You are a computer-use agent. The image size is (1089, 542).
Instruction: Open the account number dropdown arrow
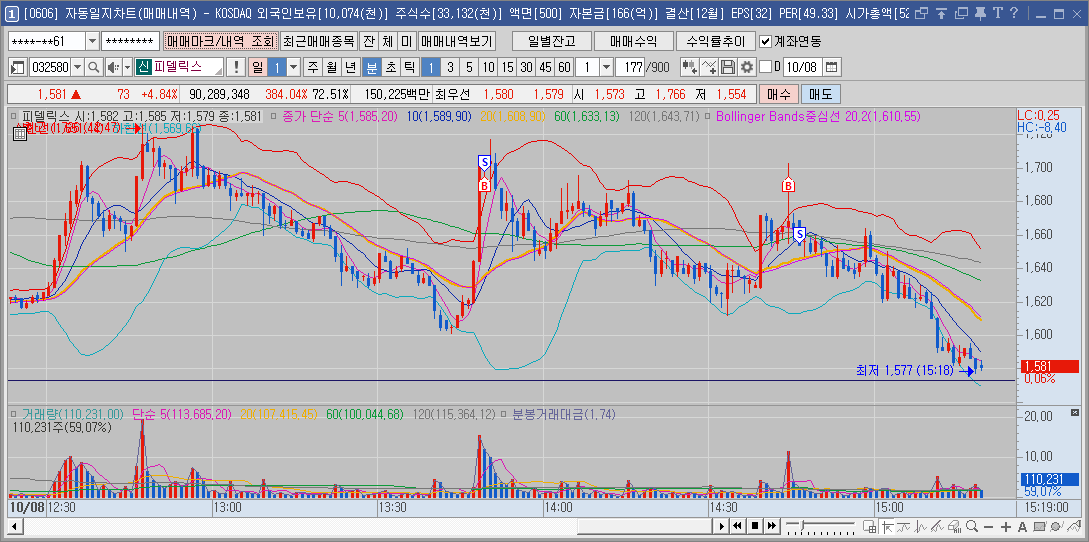92,41
